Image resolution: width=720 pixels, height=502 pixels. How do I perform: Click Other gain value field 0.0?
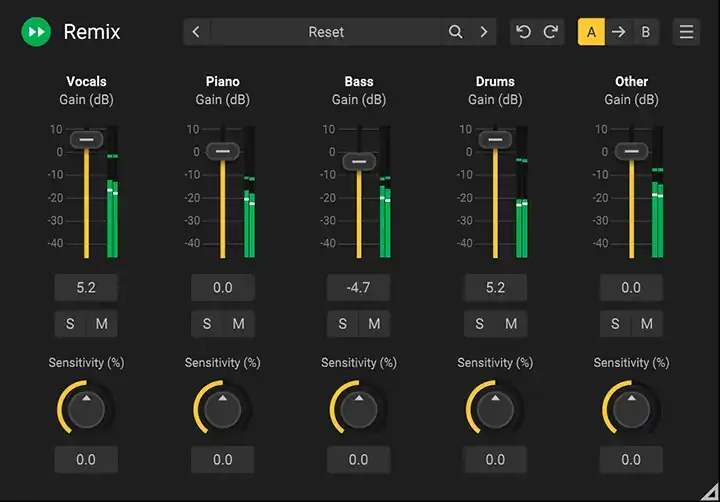pos(631,288)
